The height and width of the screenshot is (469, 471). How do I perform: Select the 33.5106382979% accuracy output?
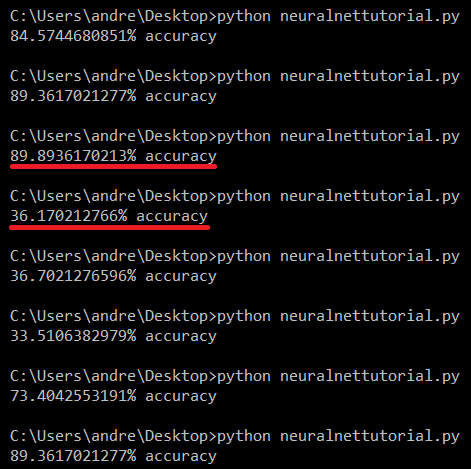coord(113,336)
